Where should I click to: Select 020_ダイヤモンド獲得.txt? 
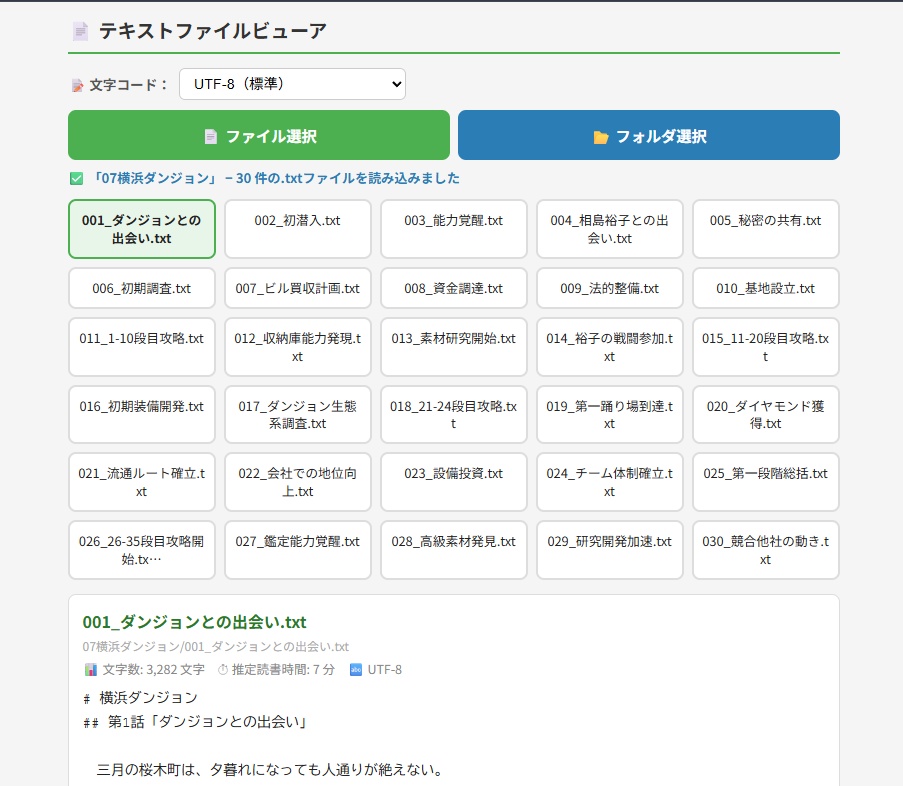pos(765,413)
